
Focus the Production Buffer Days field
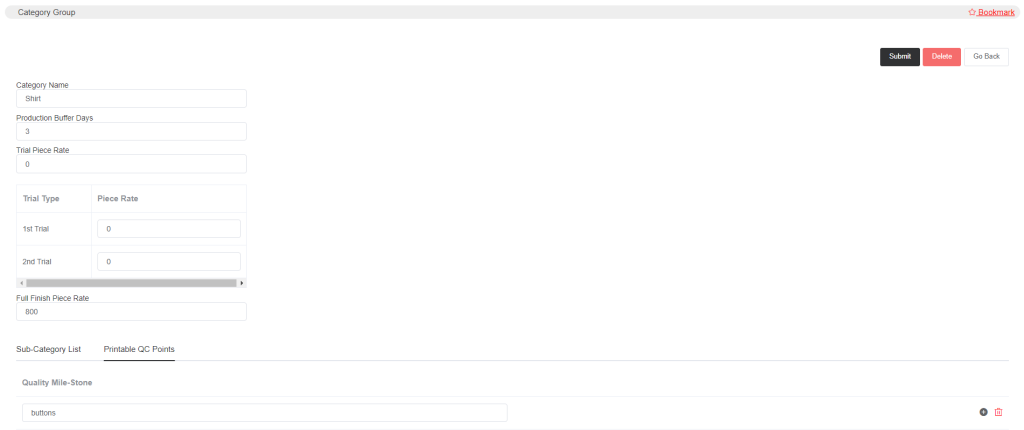131,131
